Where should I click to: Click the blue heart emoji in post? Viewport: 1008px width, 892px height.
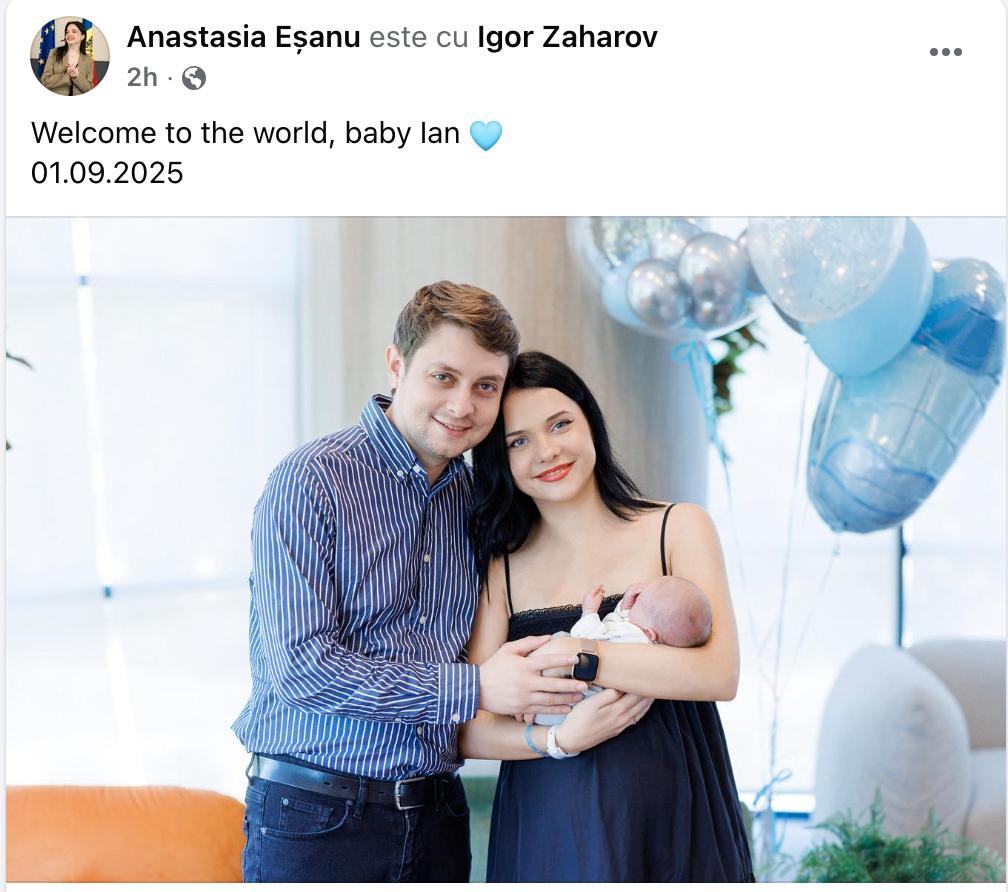[x=485, y=136]
